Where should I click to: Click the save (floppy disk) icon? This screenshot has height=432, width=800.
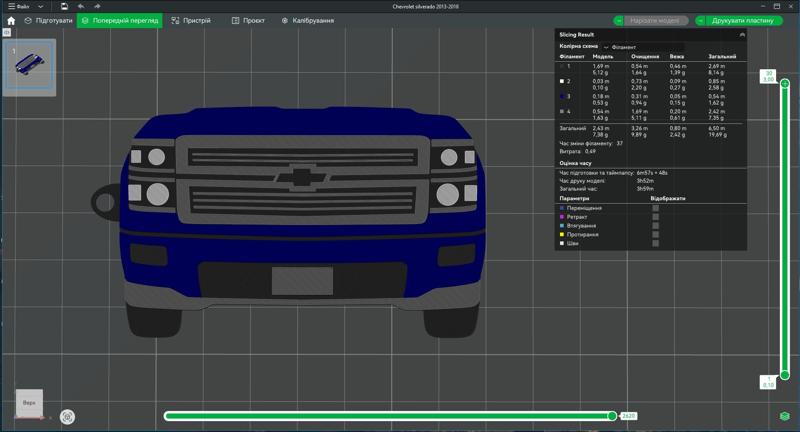[x=64, y=6]
